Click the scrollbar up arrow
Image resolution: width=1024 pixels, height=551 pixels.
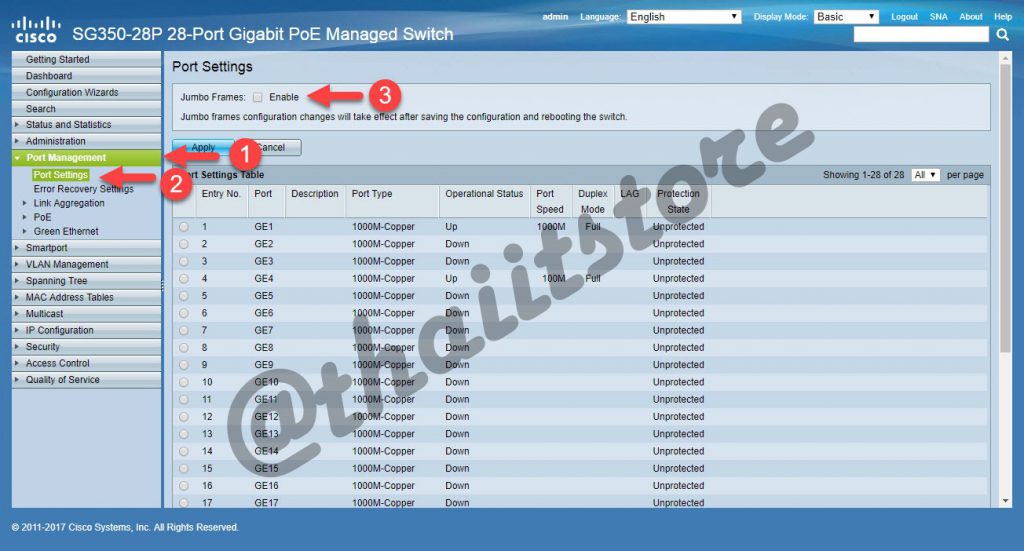1005,59
